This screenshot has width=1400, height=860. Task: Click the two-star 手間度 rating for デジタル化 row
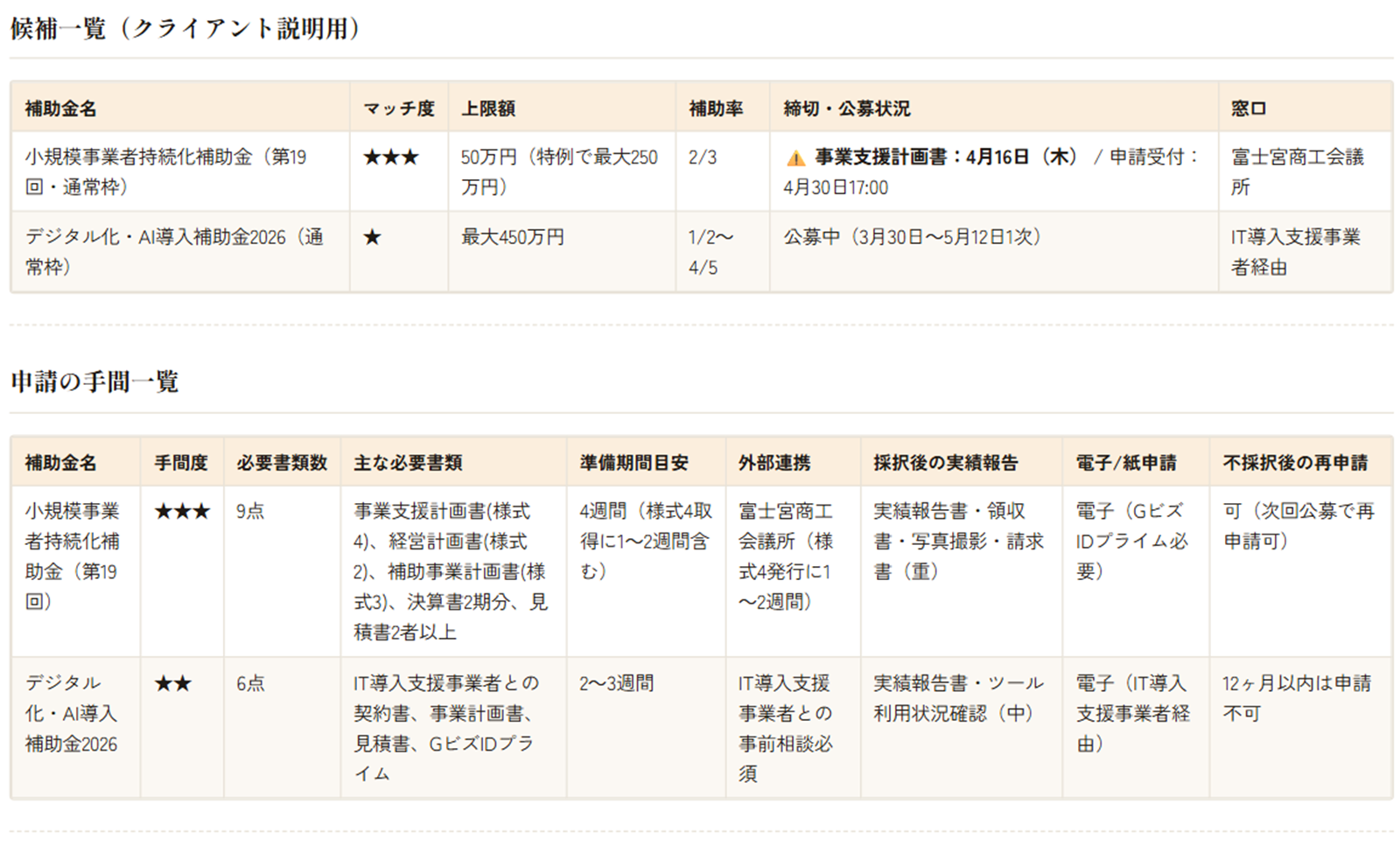click(x=172, y=684)
